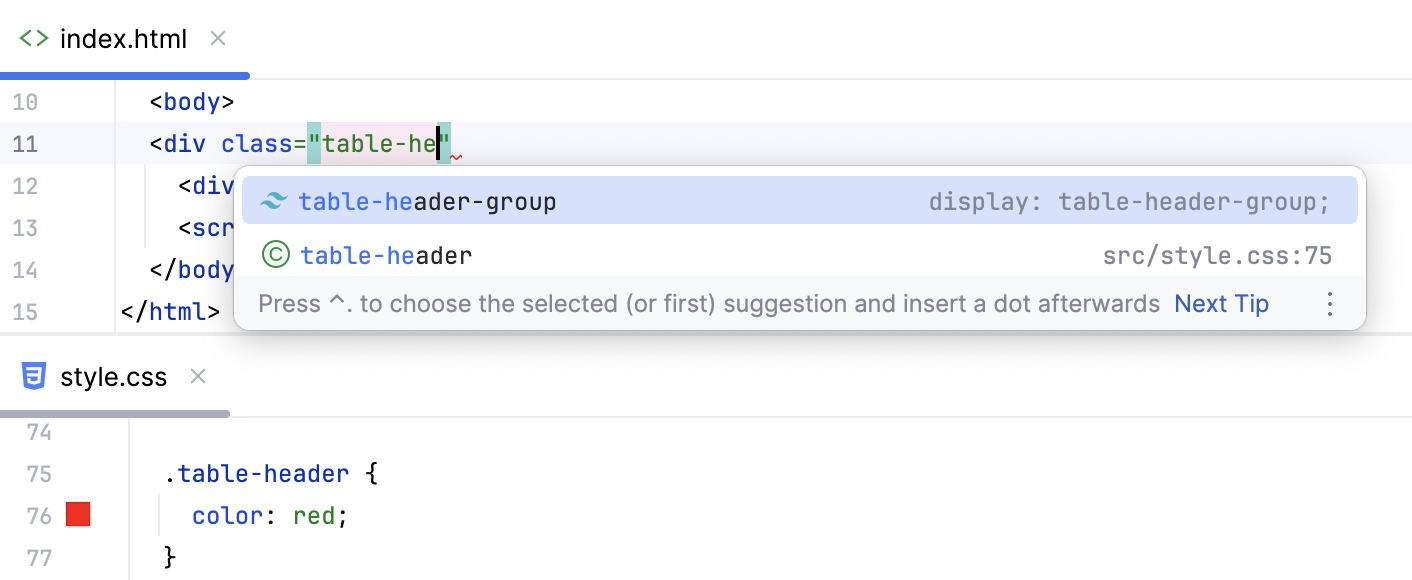Open the src/style.css:75 reference
Screen dimensions: 1412x580
tap(1218, 255)
